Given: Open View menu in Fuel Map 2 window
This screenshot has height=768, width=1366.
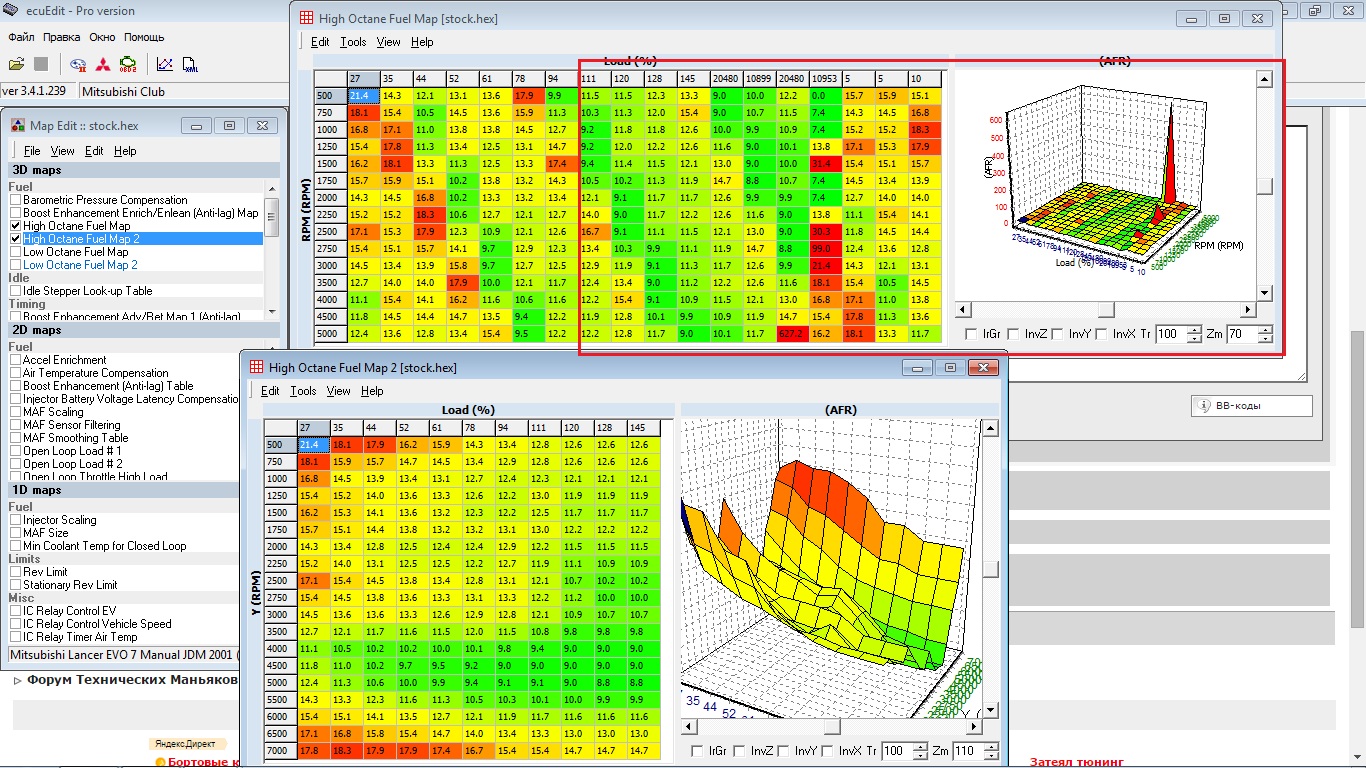Looking at the screenshot, I should tap(339, 391).
